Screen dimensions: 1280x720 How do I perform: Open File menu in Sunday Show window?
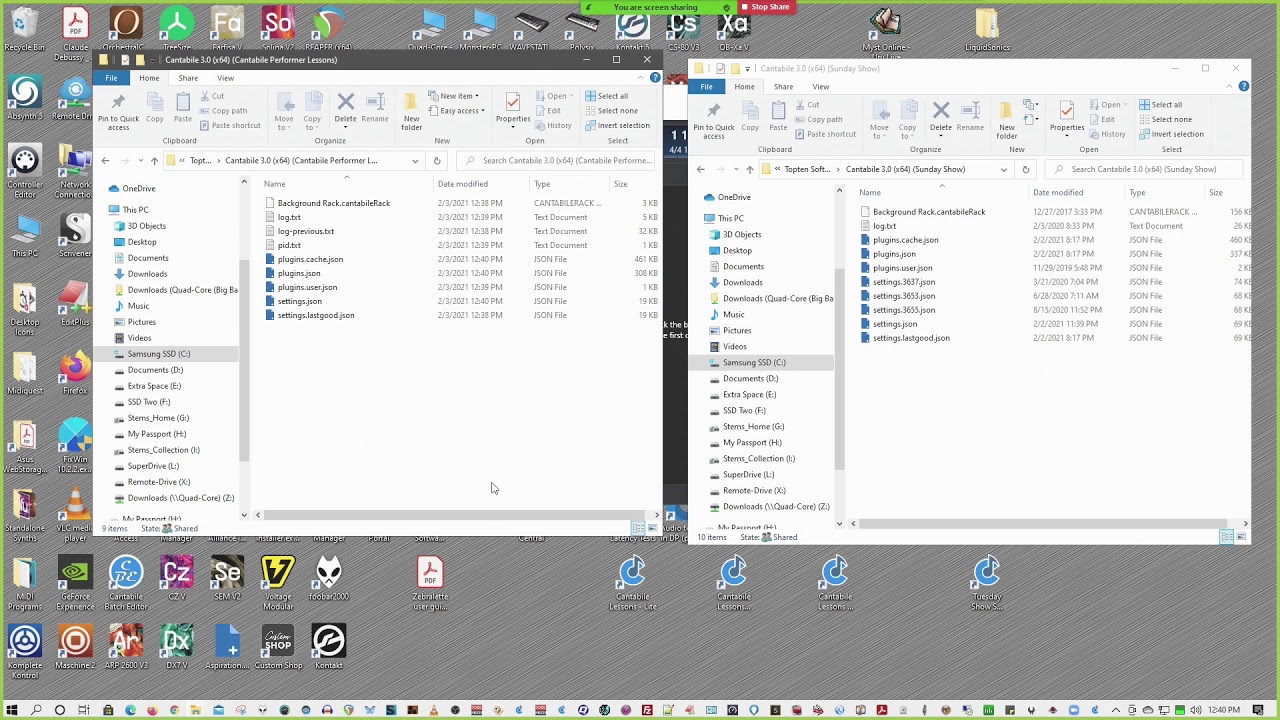point(706,87)
